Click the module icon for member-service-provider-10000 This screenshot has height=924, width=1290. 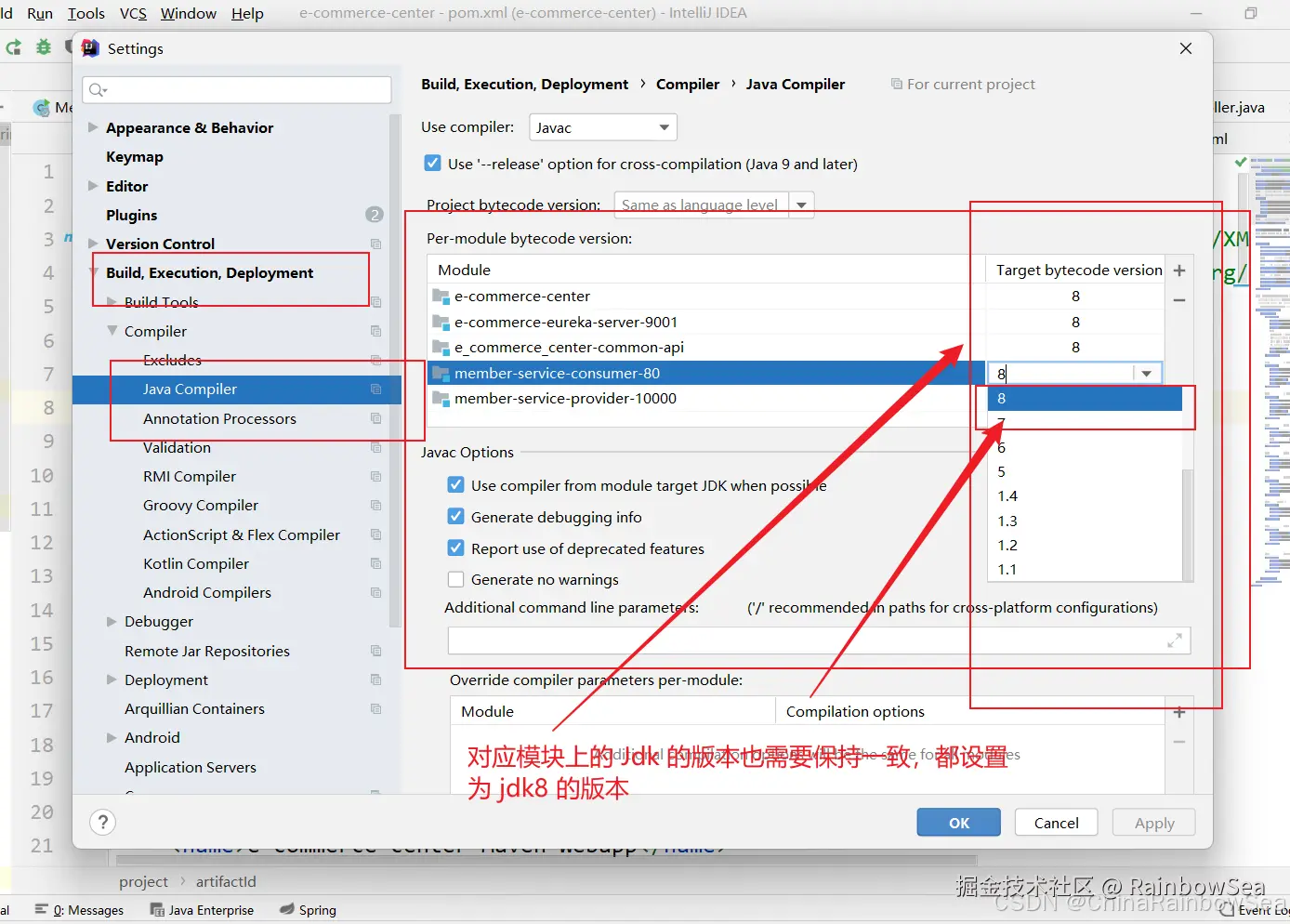click(x=441, y=399)
